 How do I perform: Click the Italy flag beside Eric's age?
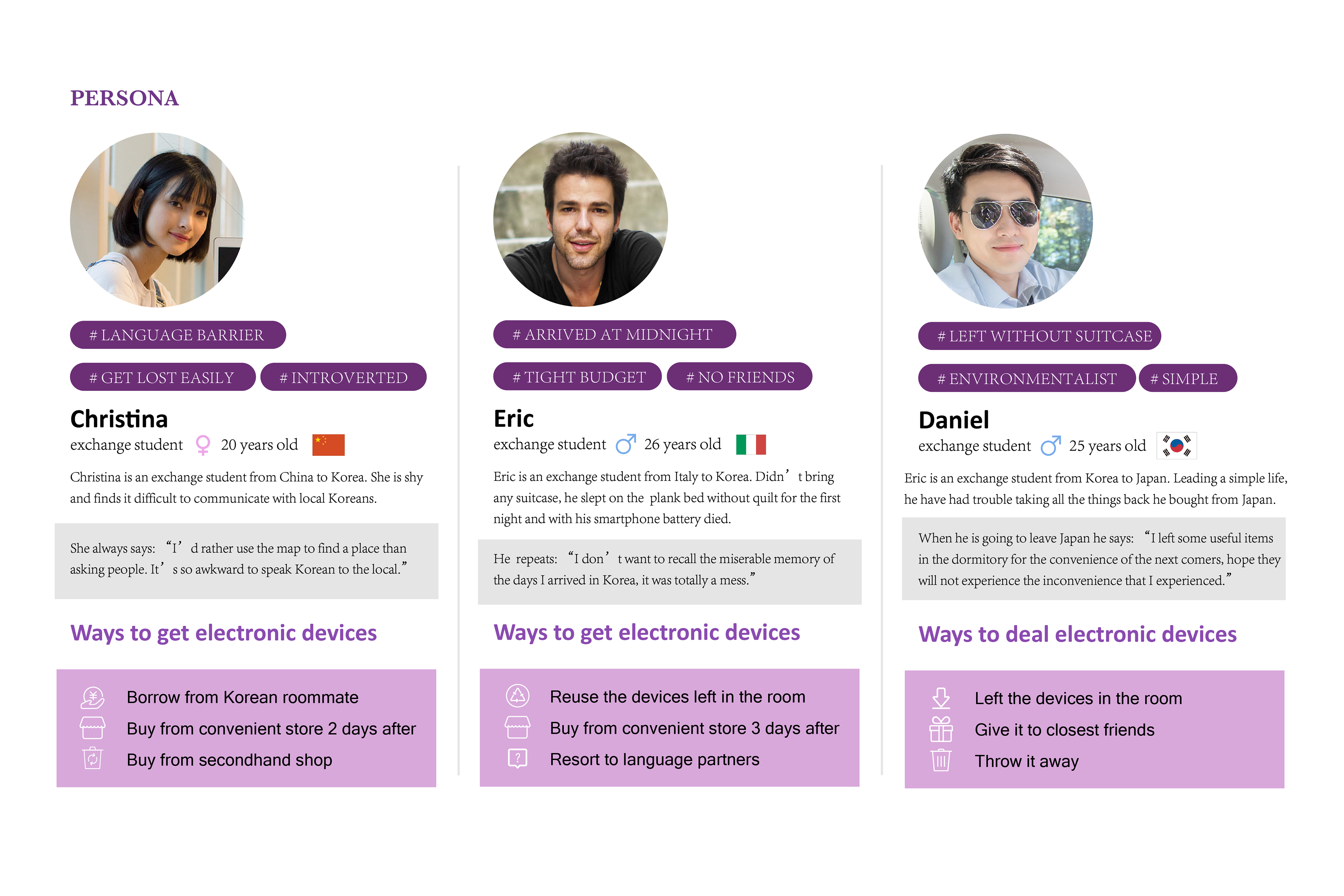[751, 444]
